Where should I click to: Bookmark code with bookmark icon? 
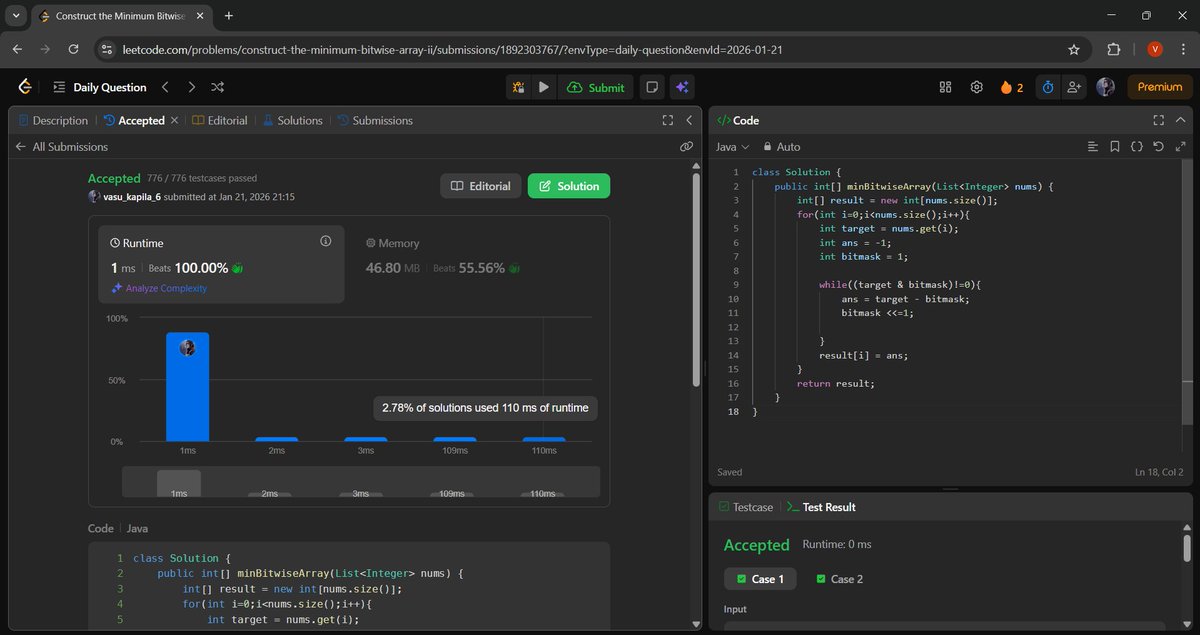pos(1115,147)
